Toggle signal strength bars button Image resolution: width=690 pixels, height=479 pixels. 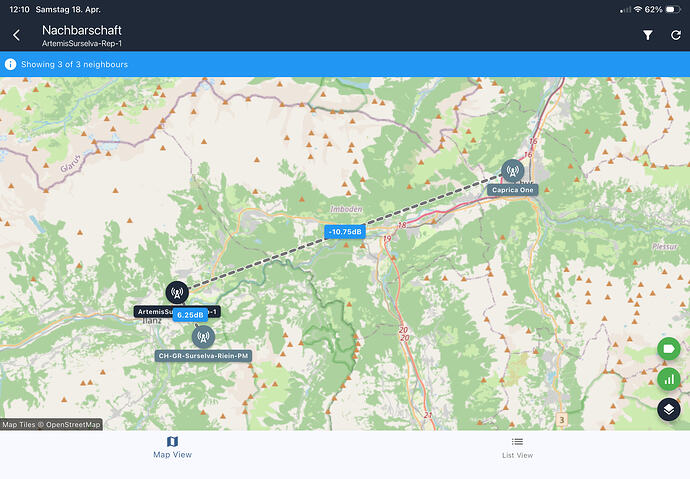[669, 379]
